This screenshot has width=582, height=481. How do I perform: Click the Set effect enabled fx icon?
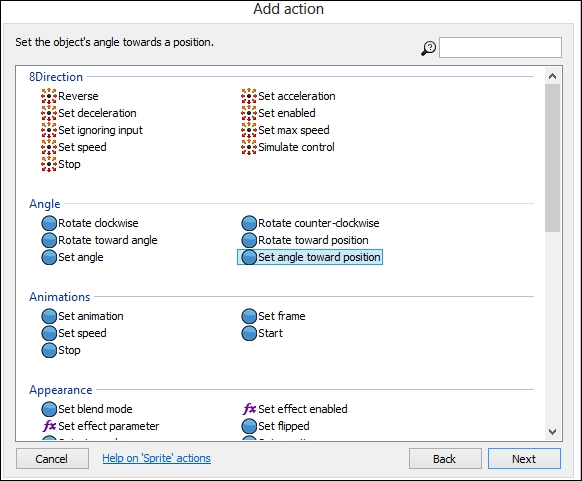[x=249, y=409]
